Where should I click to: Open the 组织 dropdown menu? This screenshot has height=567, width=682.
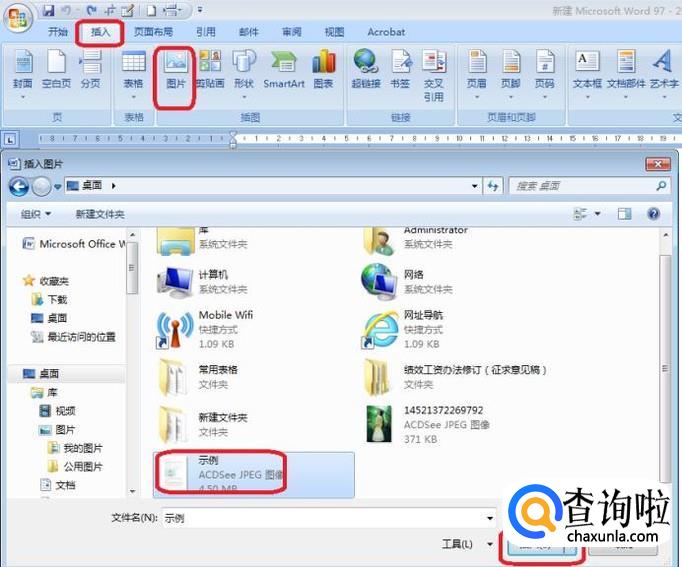point(36,214)
